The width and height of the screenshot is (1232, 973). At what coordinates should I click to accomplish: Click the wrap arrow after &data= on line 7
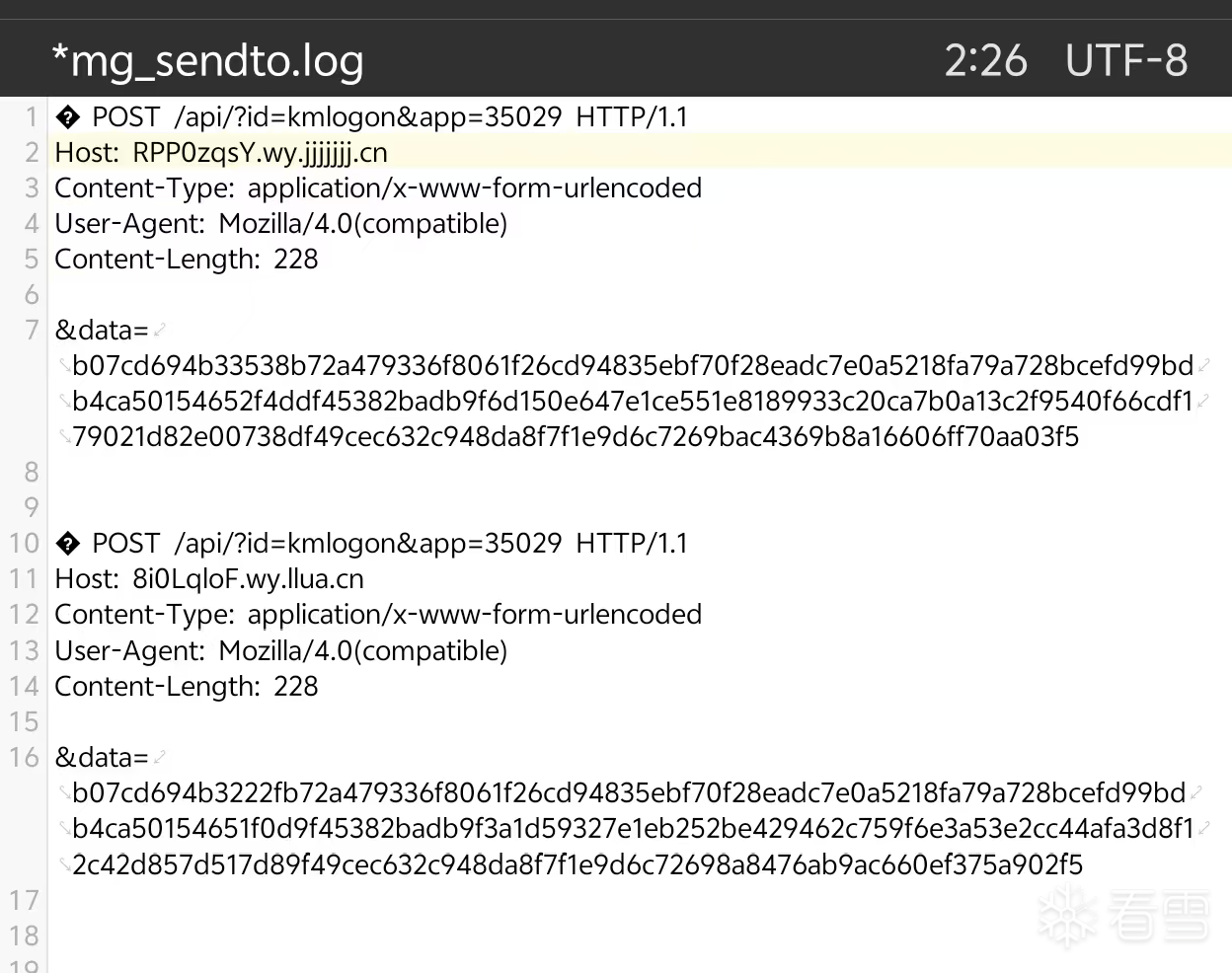tap(160, 331)
